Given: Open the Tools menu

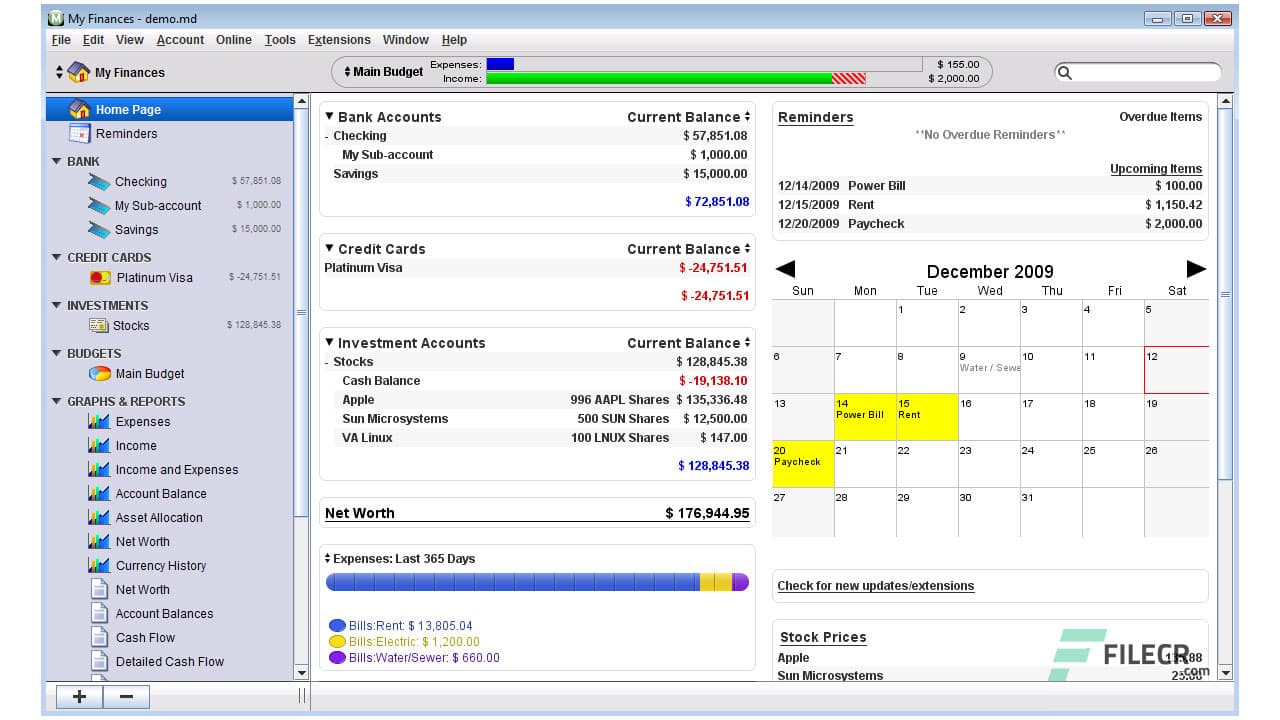Looking at the screenshot, I should click(280, 40).
